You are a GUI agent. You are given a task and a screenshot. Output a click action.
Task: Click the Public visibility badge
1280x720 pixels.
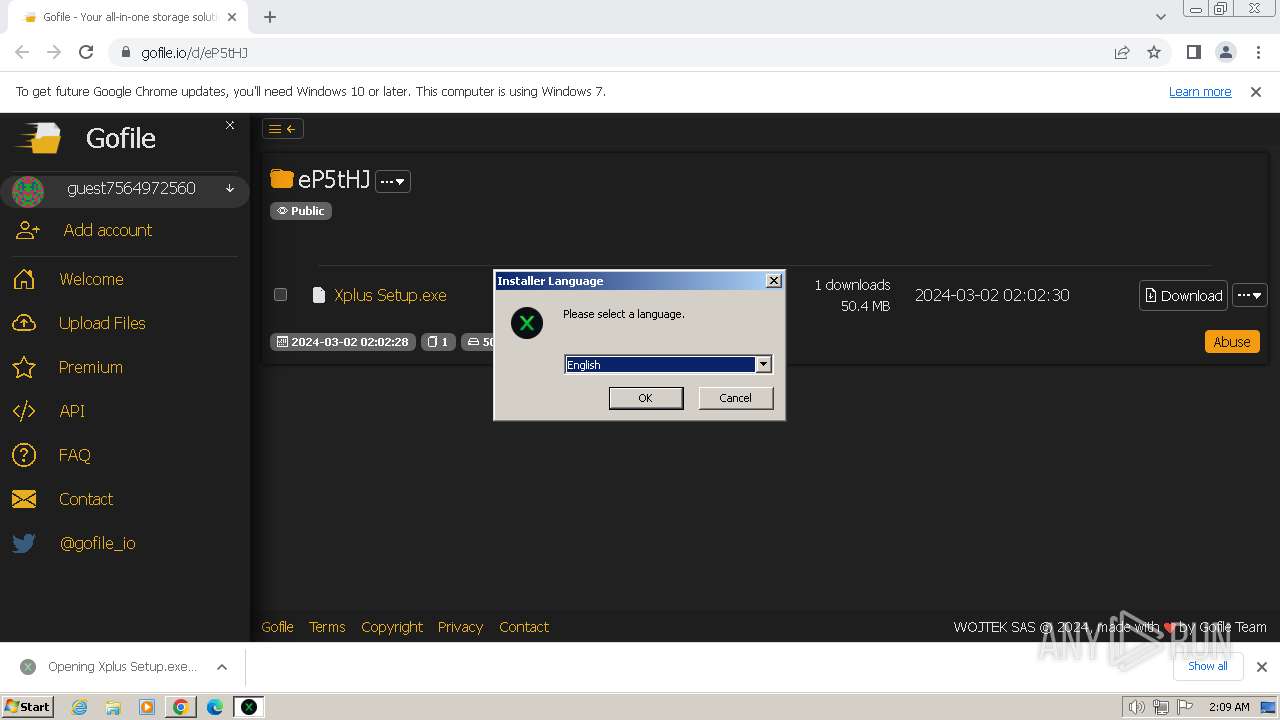coord(301,211)
